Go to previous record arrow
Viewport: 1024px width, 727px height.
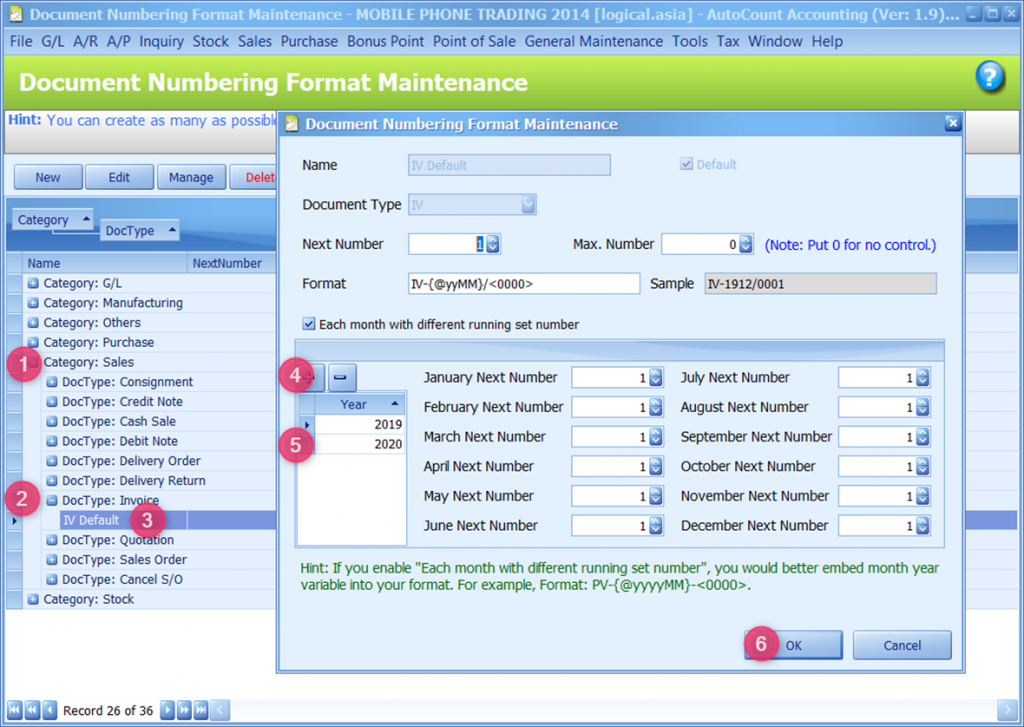[x=50, y=710]
